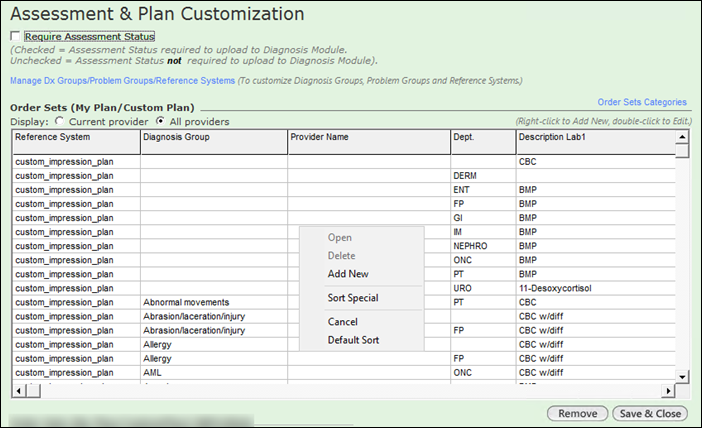The width and height of the screenshot is (702, 428).
Task: Select the Current provider radio button
Action: coord(60,121)
